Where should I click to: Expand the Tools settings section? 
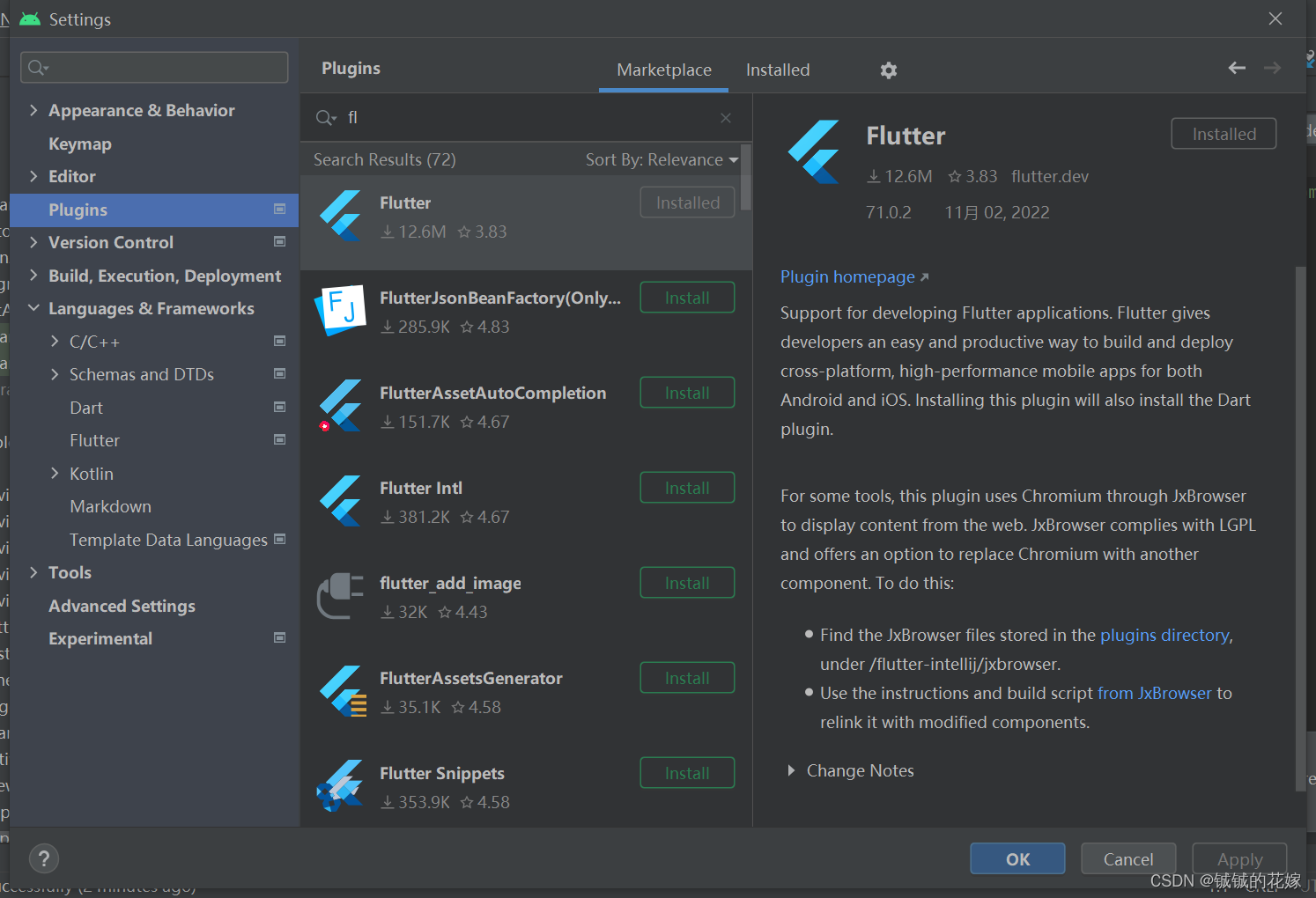33,572
